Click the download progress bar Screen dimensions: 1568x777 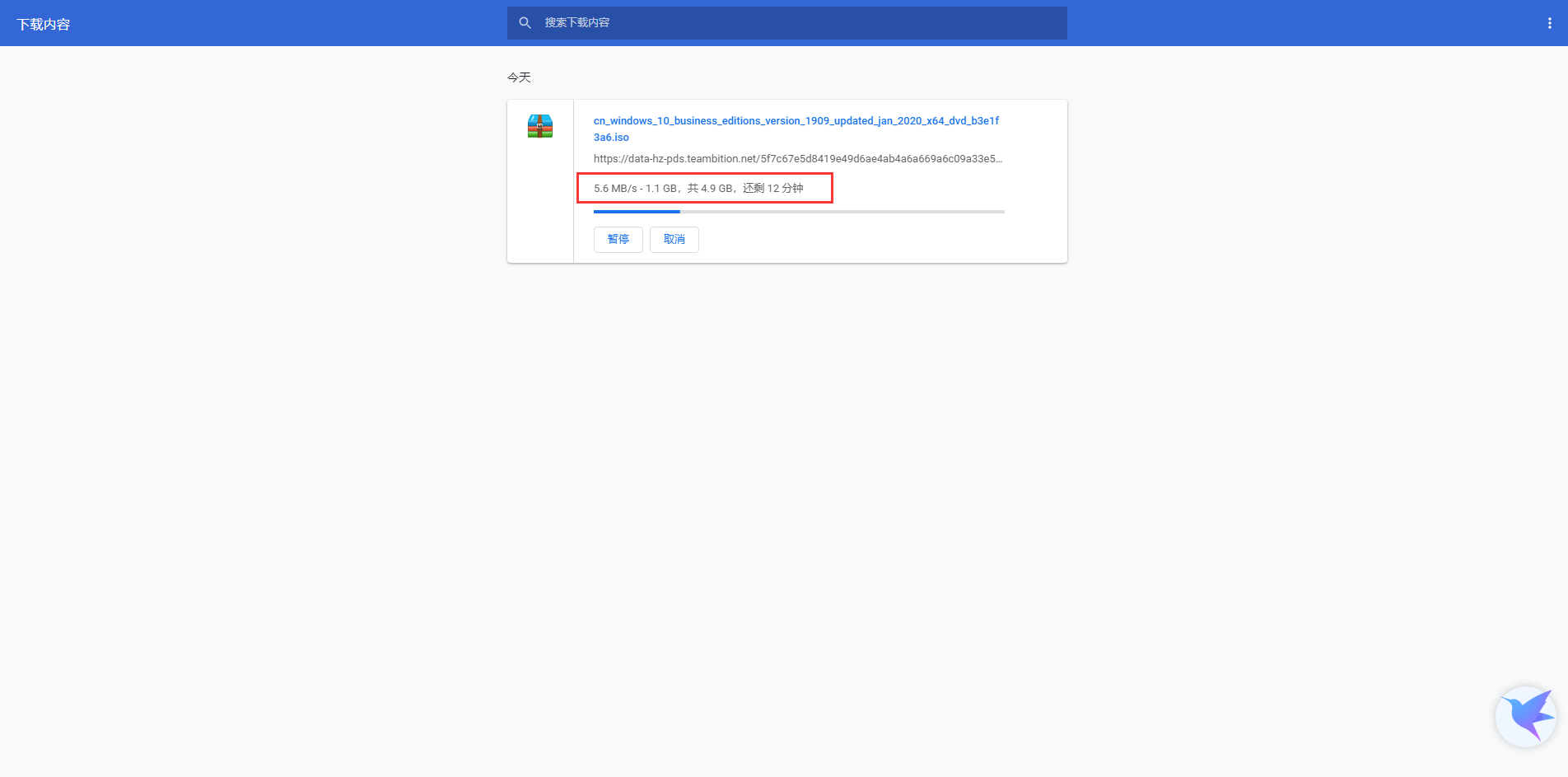tap(799, 212)
